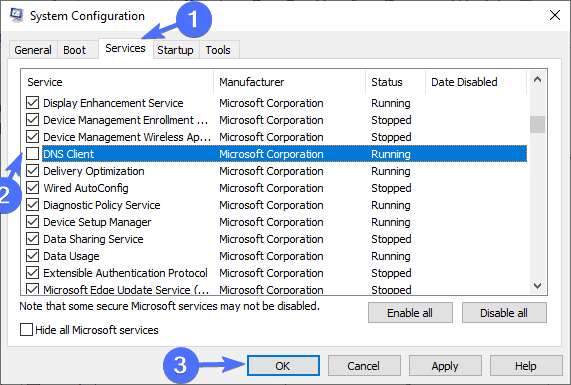Select the Delivery Optimization row text

tap(94, 171)
